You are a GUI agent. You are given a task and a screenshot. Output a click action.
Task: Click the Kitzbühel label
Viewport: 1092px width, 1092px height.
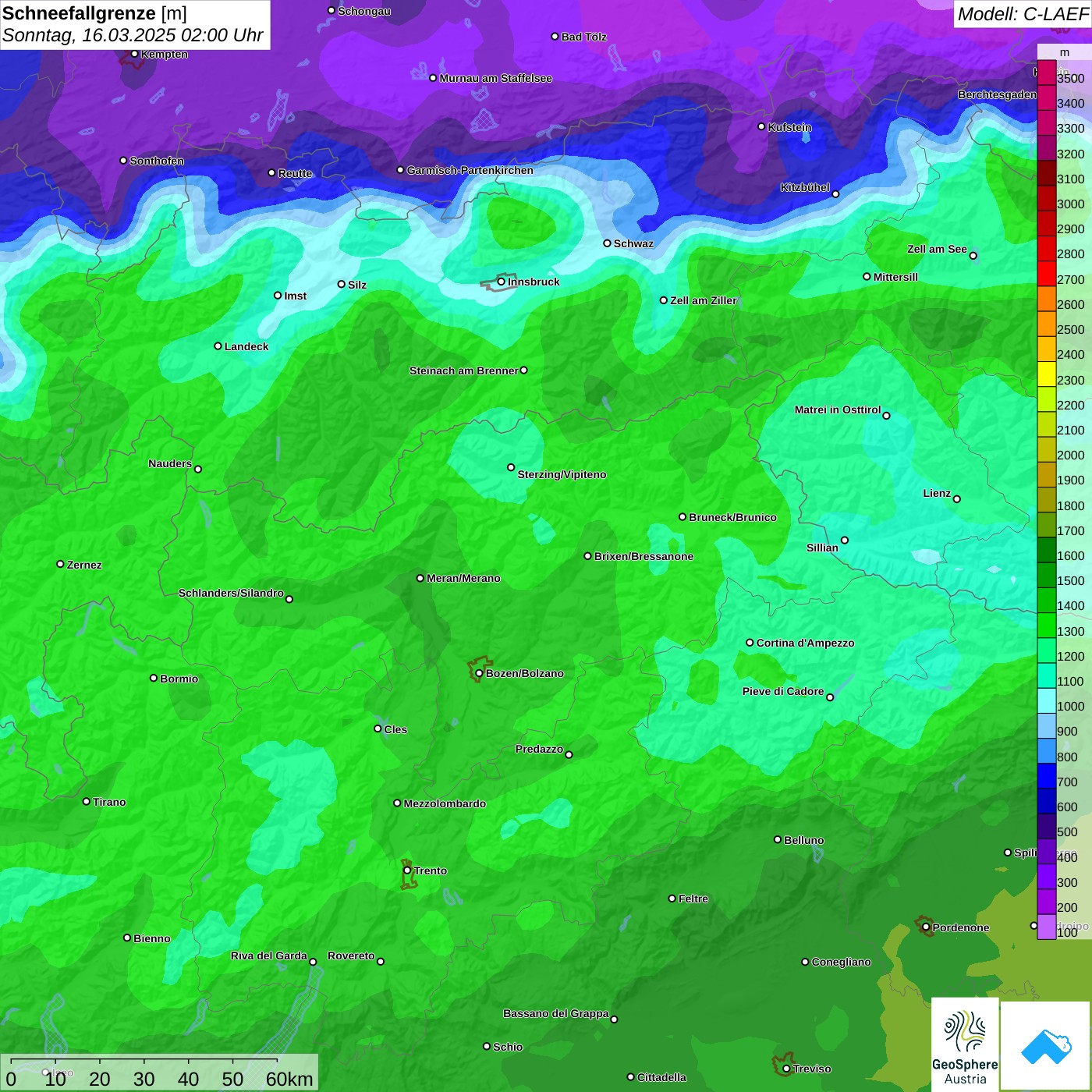805,187
